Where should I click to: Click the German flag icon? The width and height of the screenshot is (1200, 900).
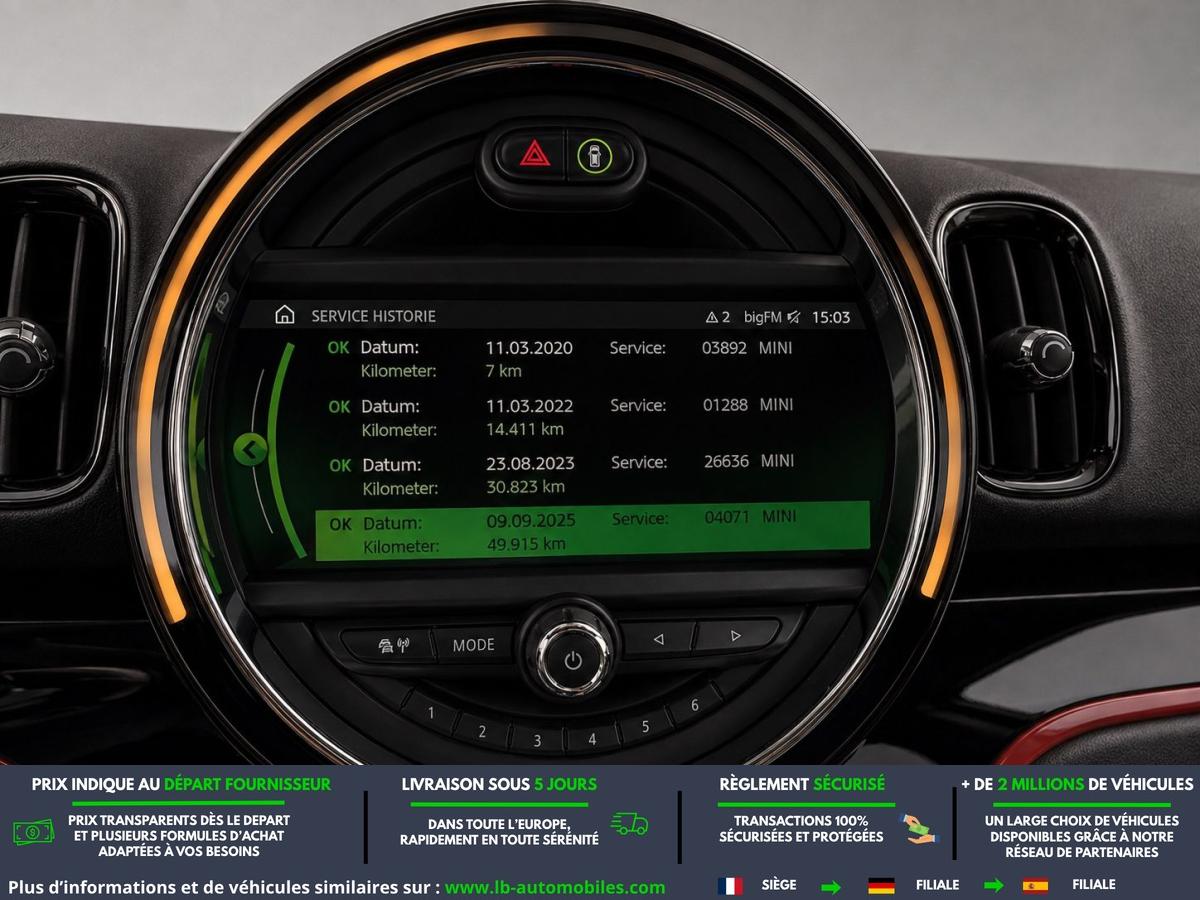click(x=881, y=886)
